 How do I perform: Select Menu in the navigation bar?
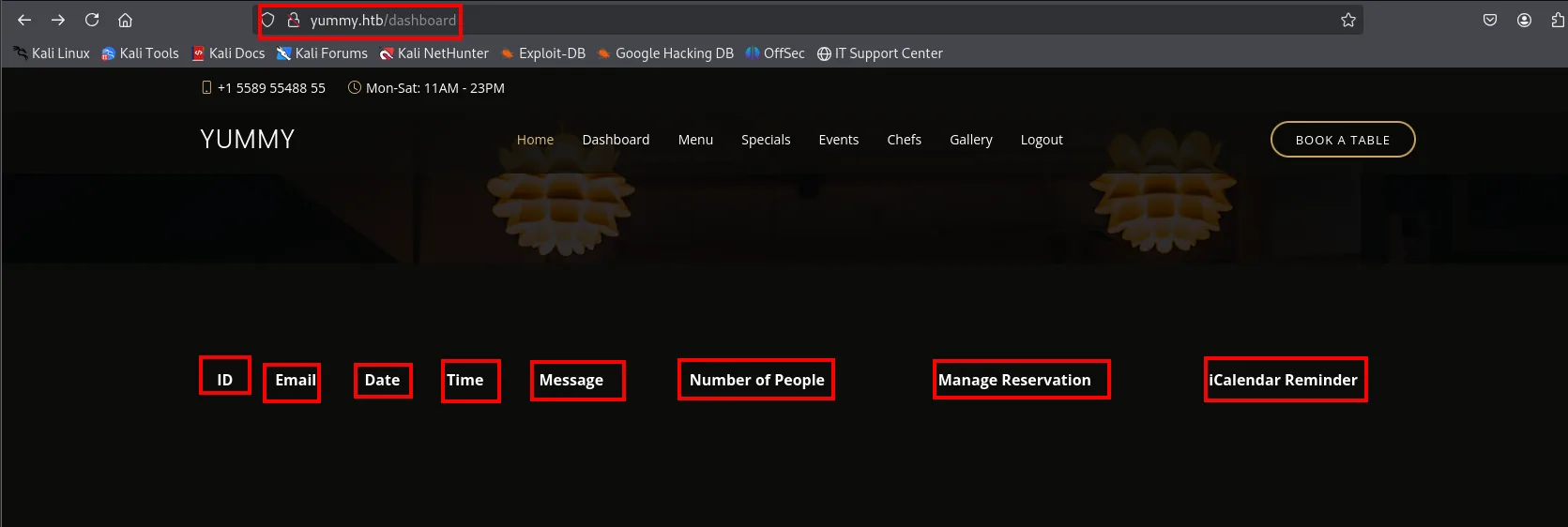pos(695,140)
